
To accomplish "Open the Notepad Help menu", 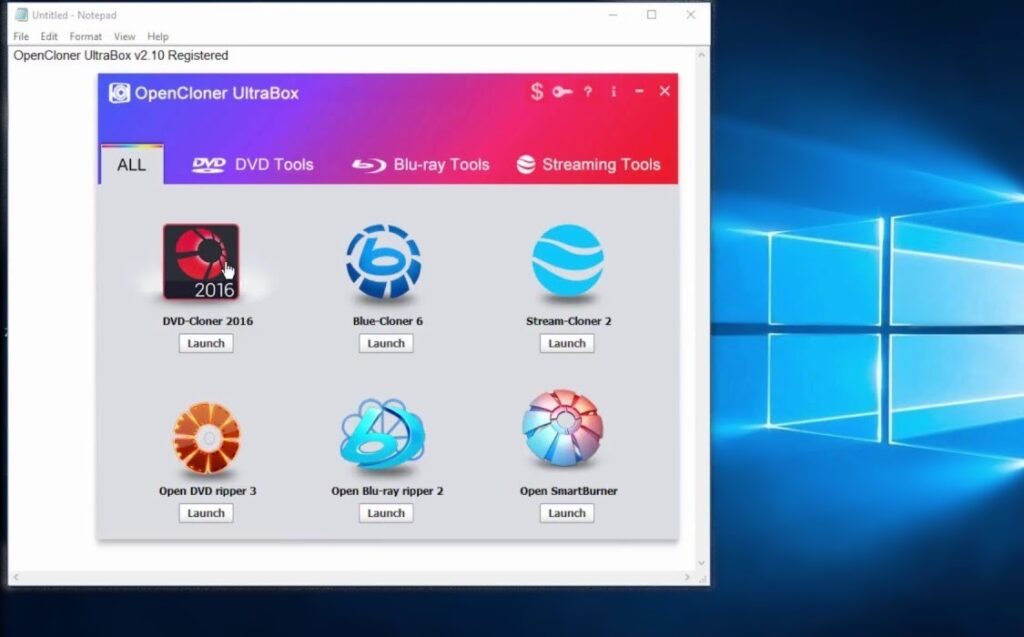I will (157, 37).
